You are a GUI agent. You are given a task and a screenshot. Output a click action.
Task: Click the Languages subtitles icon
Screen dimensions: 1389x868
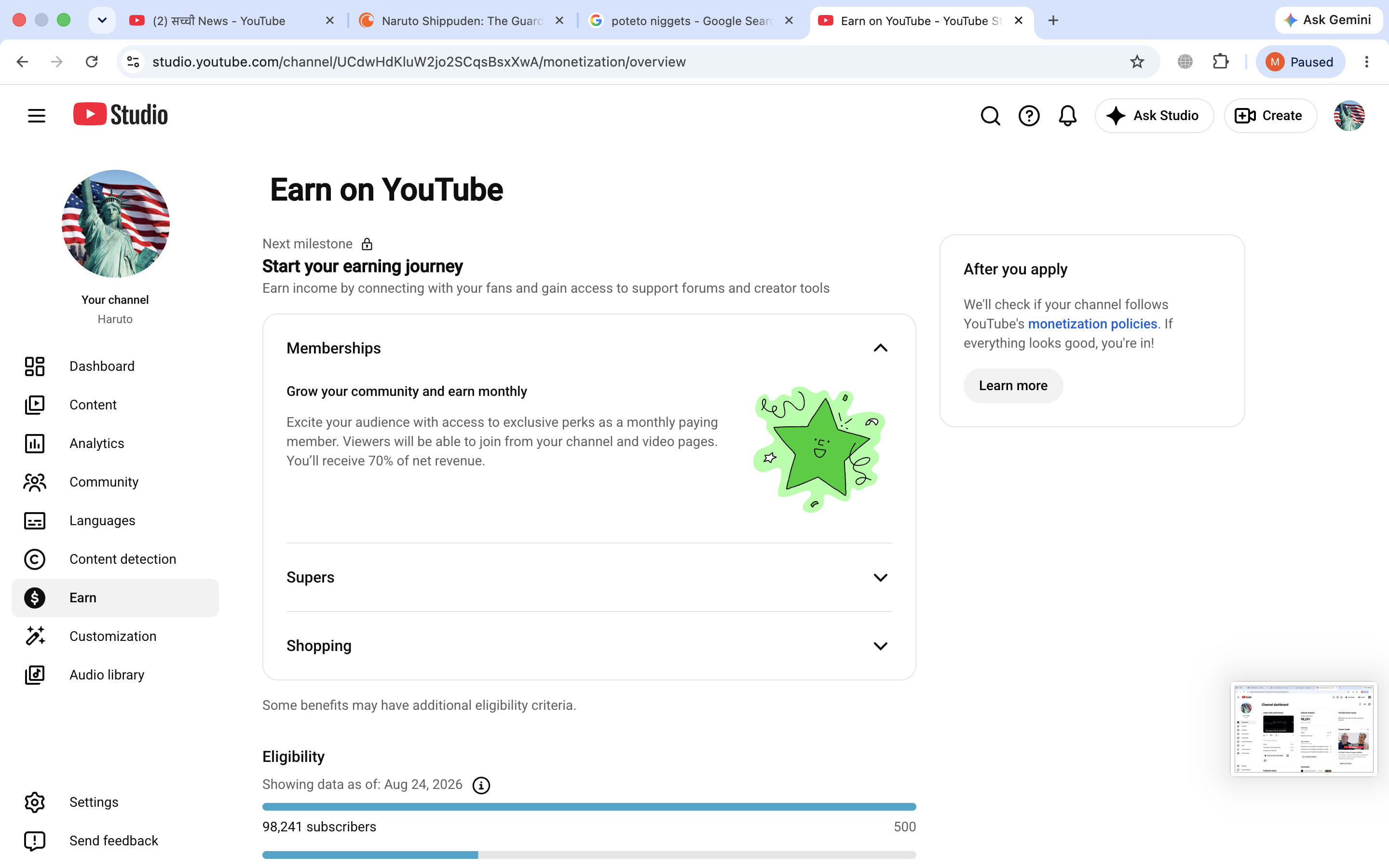click(34, 521)
